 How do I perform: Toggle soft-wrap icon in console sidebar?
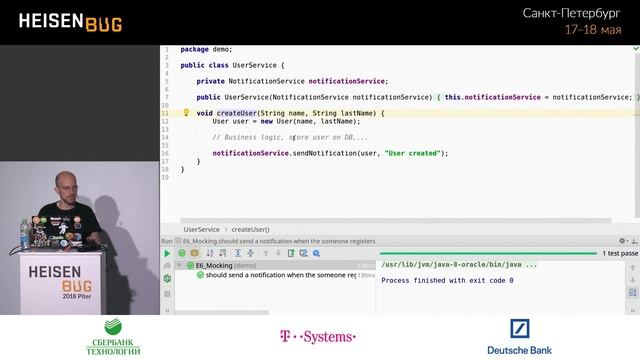click(633, 292)
